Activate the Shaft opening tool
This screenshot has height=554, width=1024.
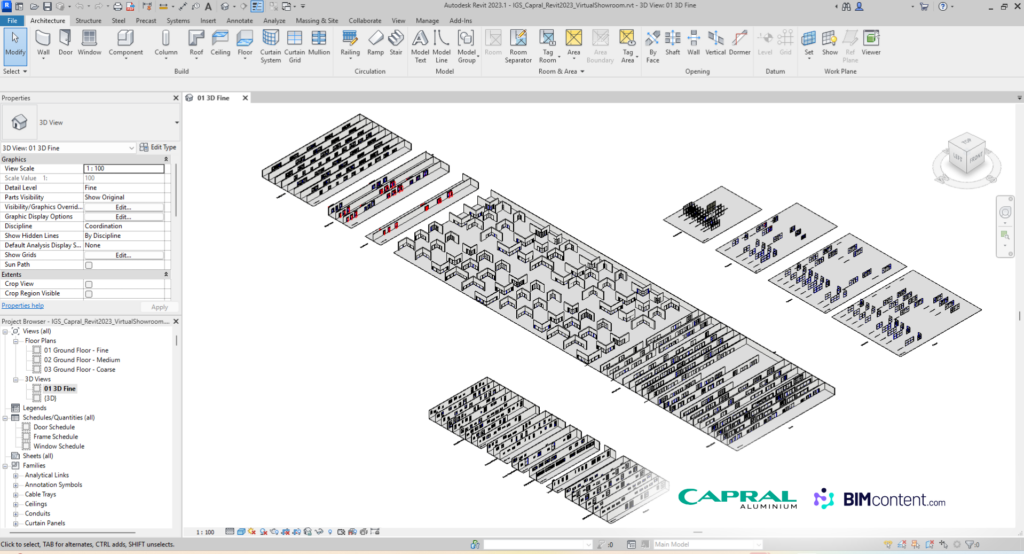(x=673, y=44)
